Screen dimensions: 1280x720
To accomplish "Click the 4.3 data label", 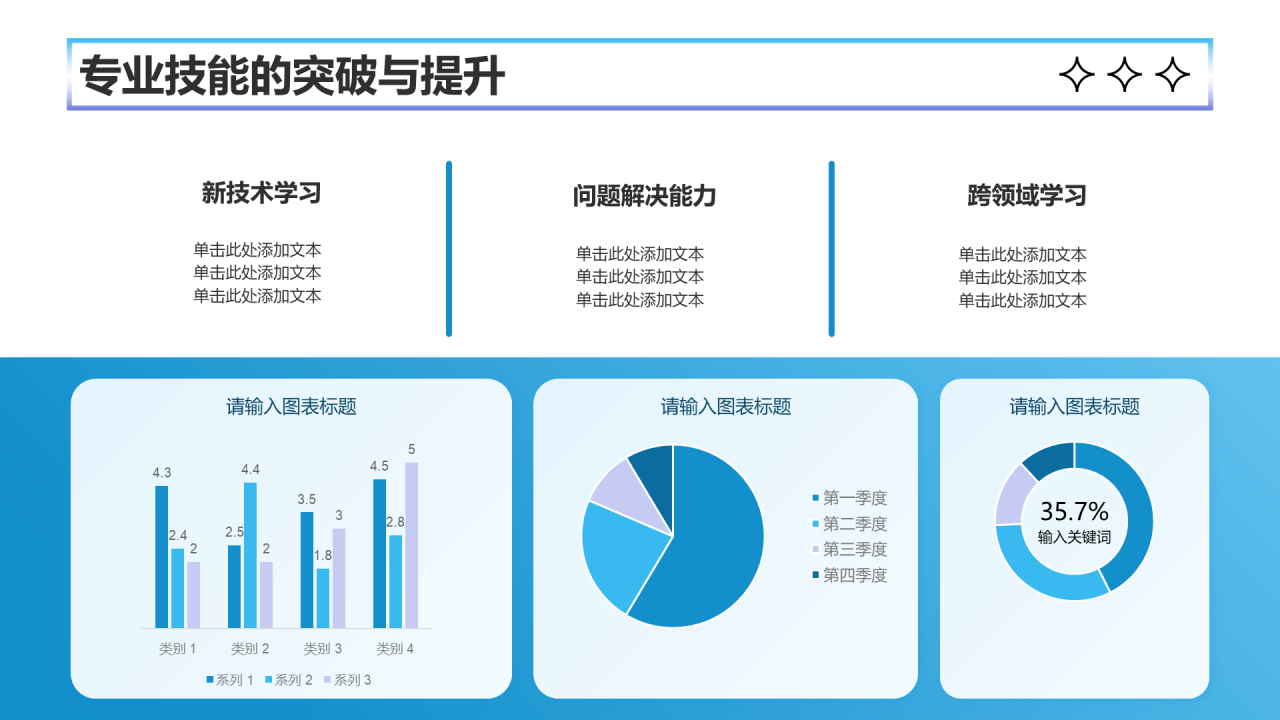I will click(162, 472).
